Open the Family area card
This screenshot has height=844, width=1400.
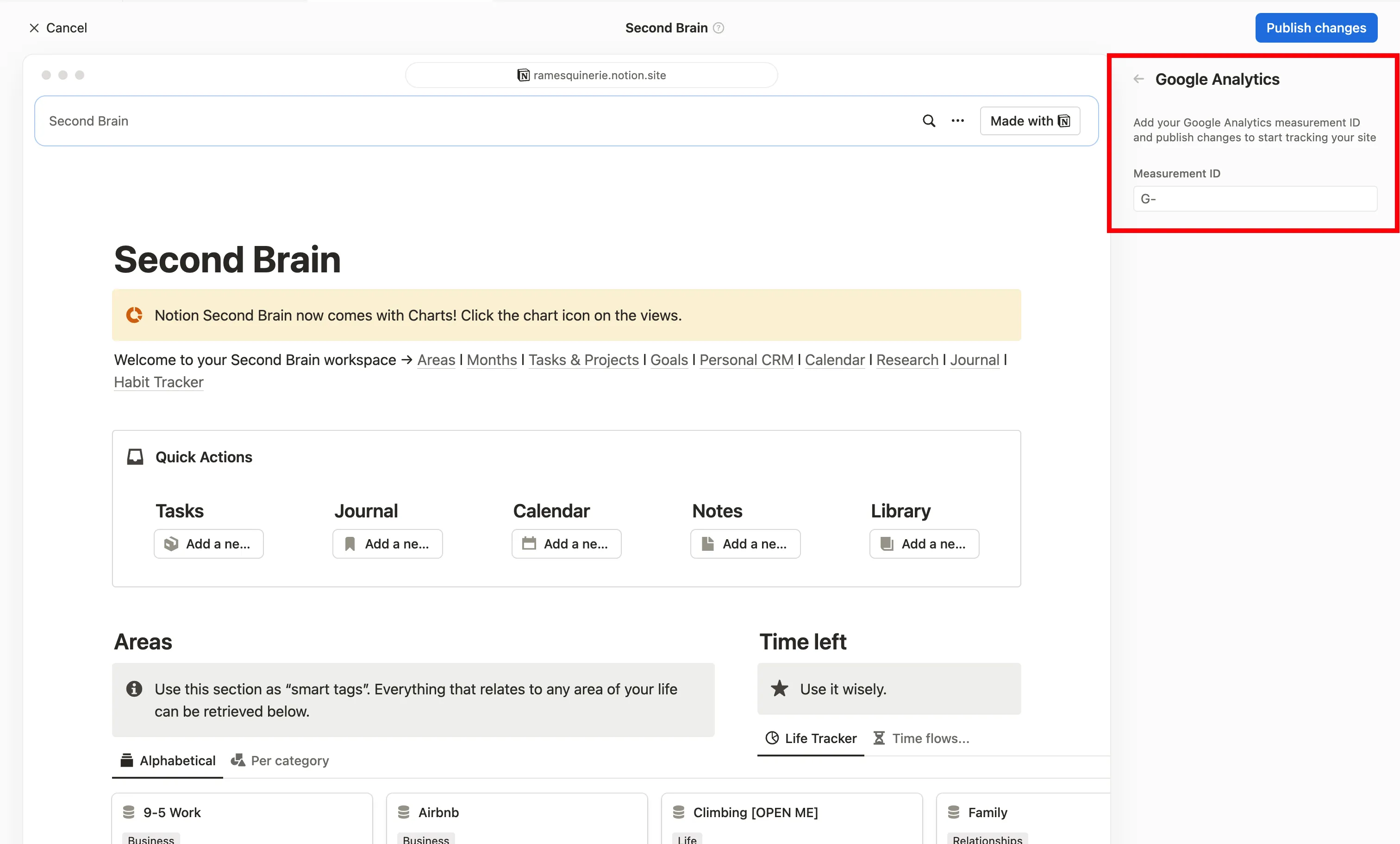coord(1023,819)
